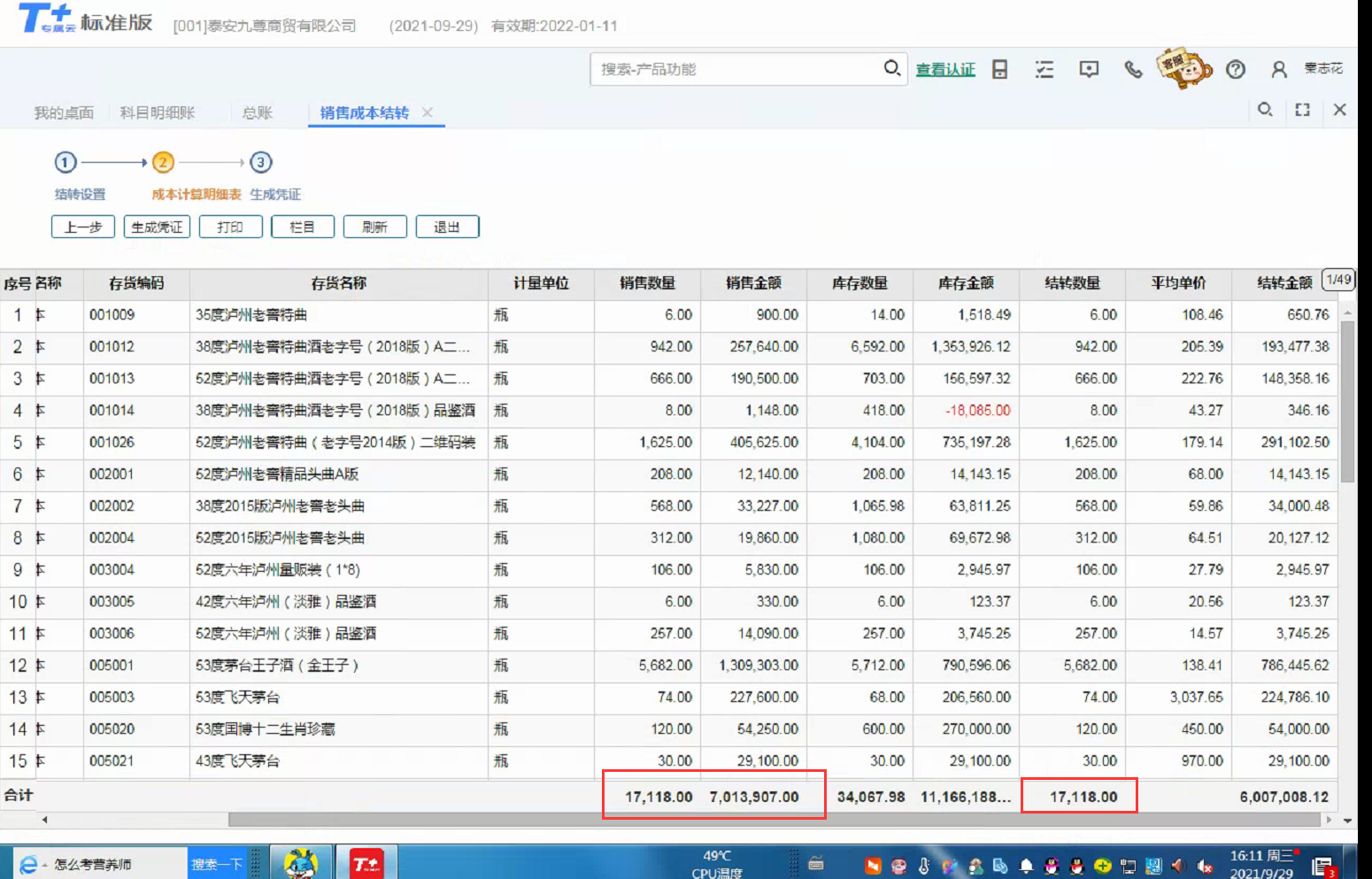This screenshot has width=1372, height=879.
Task: Click the 生成凭证 button
Action: click(157, 227)
